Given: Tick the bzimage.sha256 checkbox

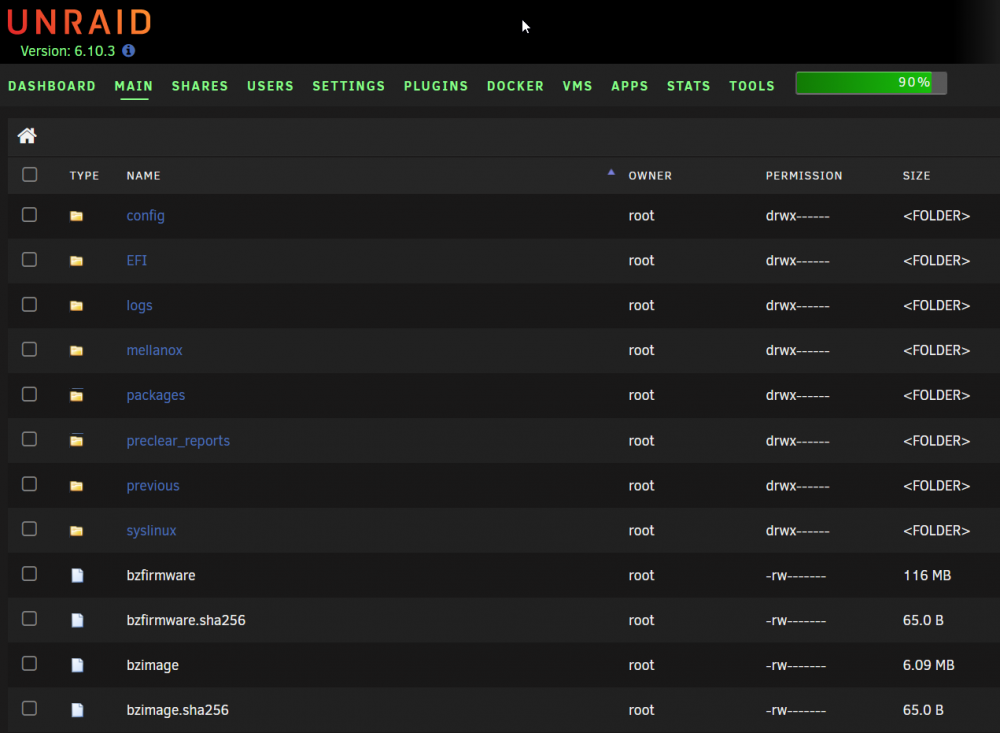Looking at the screenshot, I should 29,709.
